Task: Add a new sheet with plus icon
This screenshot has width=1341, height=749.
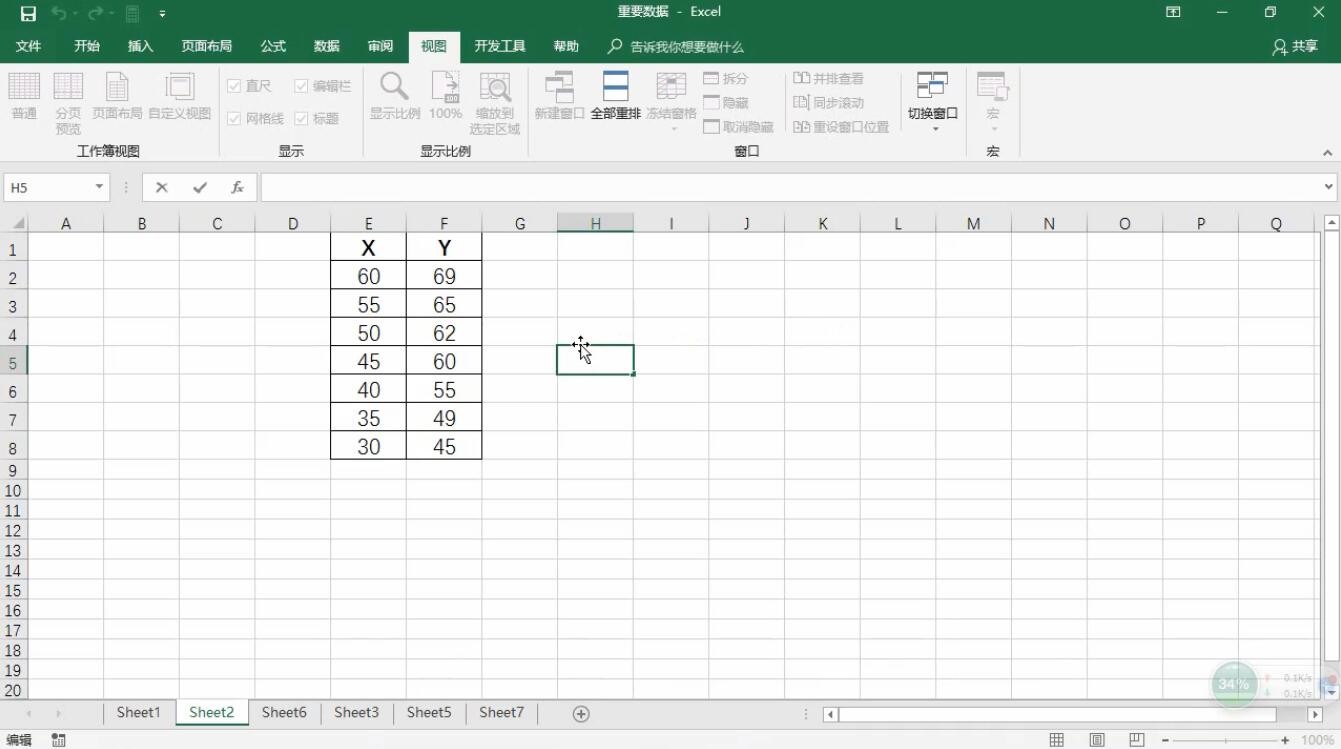Action: [581, 713]
